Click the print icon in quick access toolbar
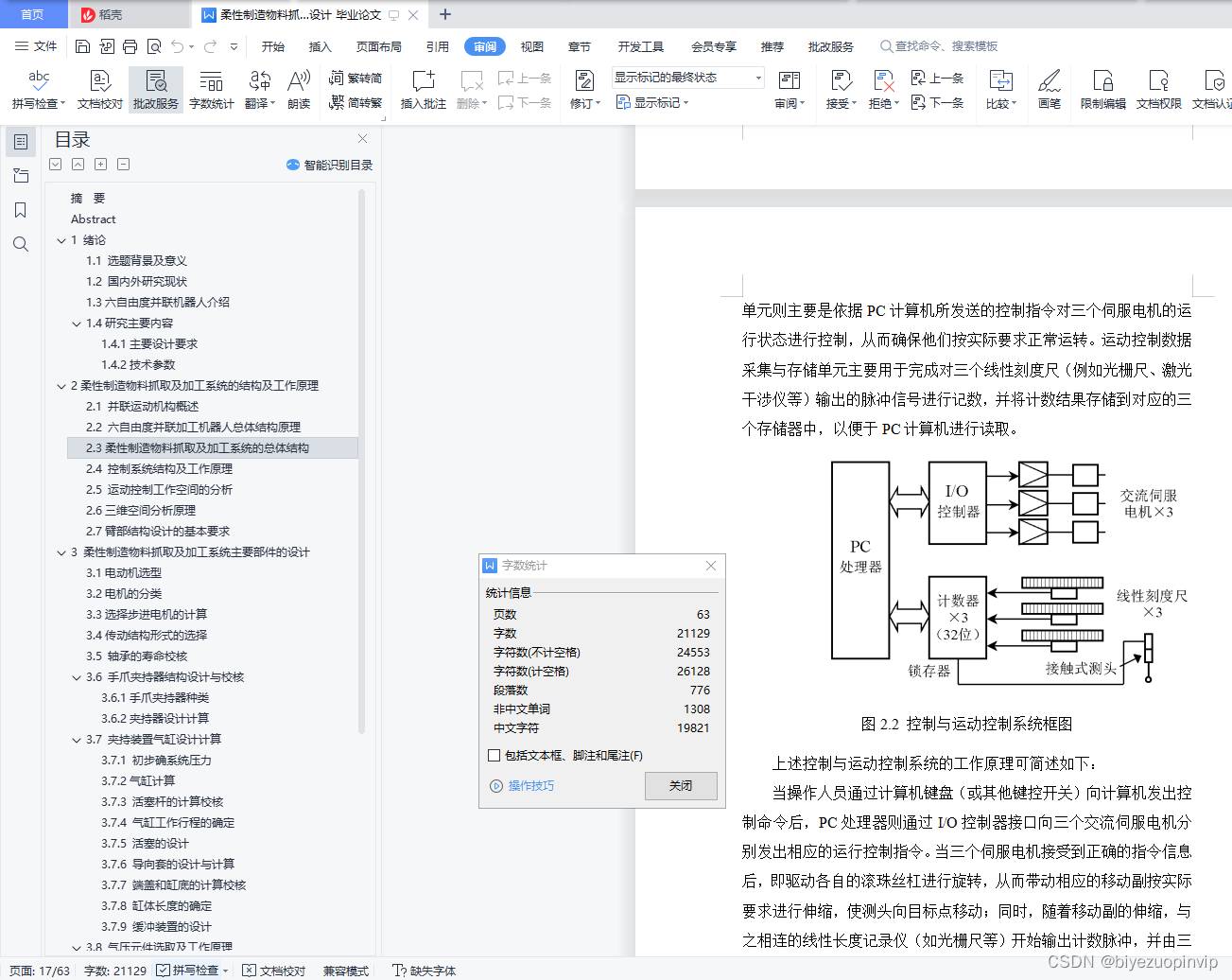Screen dimensions: 1232x980 coord(130,46)
